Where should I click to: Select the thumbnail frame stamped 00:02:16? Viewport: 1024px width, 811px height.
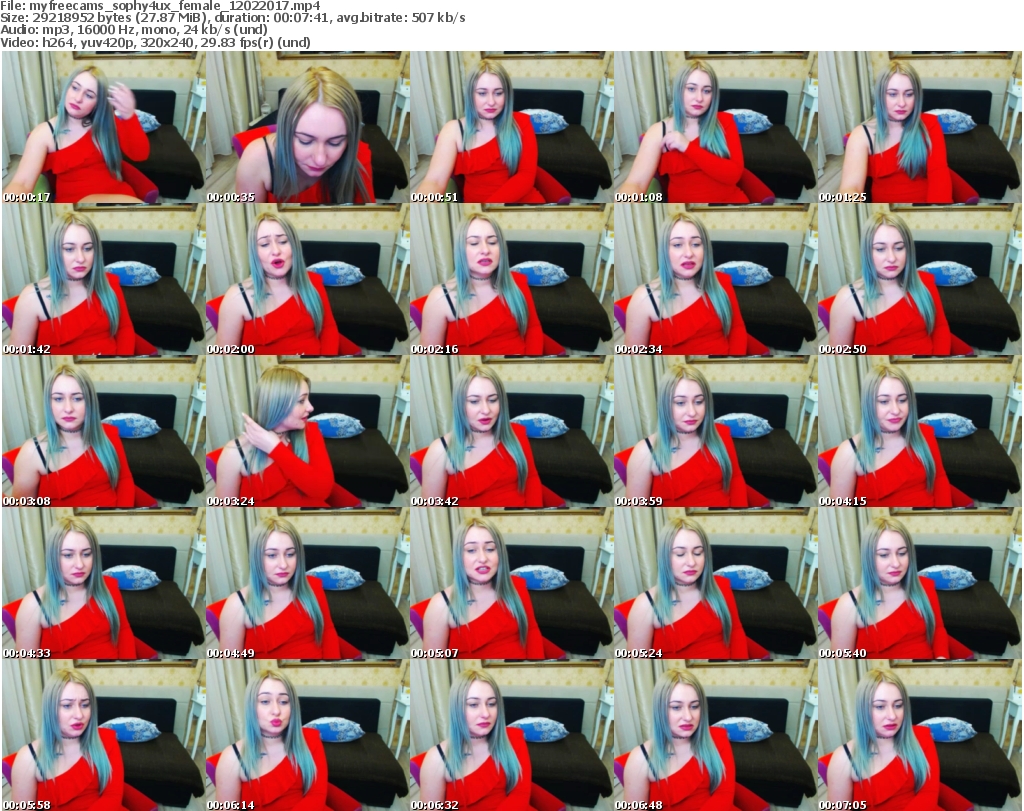[511, 279]
